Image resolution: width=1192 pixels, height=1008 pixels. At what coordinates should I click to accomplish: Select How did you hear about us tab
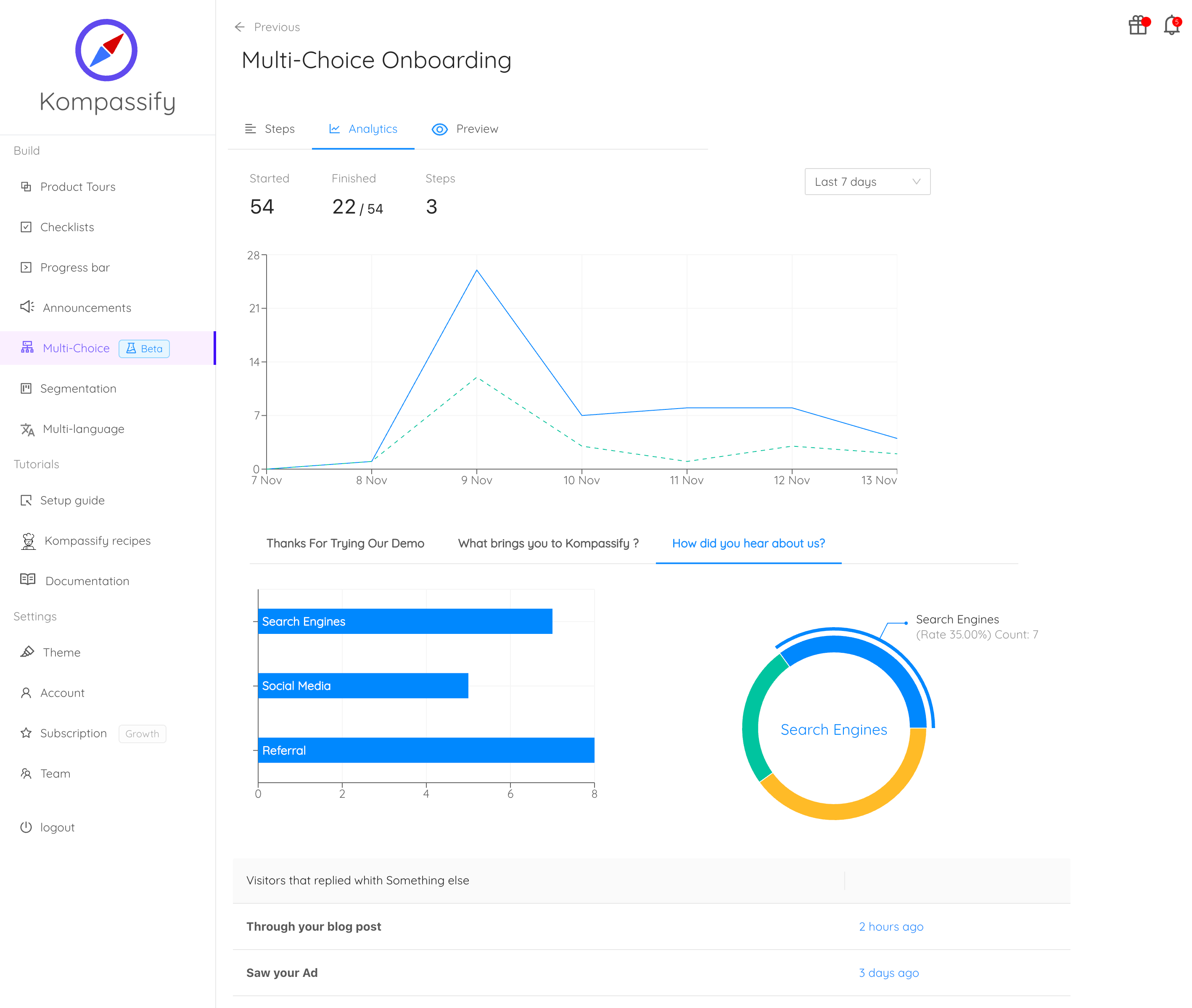pos(748,544)
